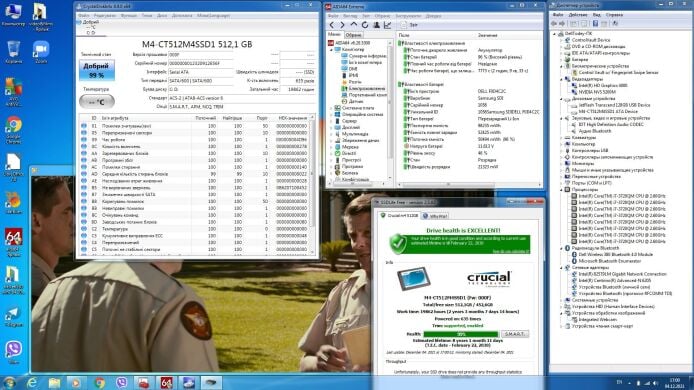Expand Дисплей in AIDA64 tree
Image resolution: width=694 pixels, height=390 pixels.
pos(331,127)
